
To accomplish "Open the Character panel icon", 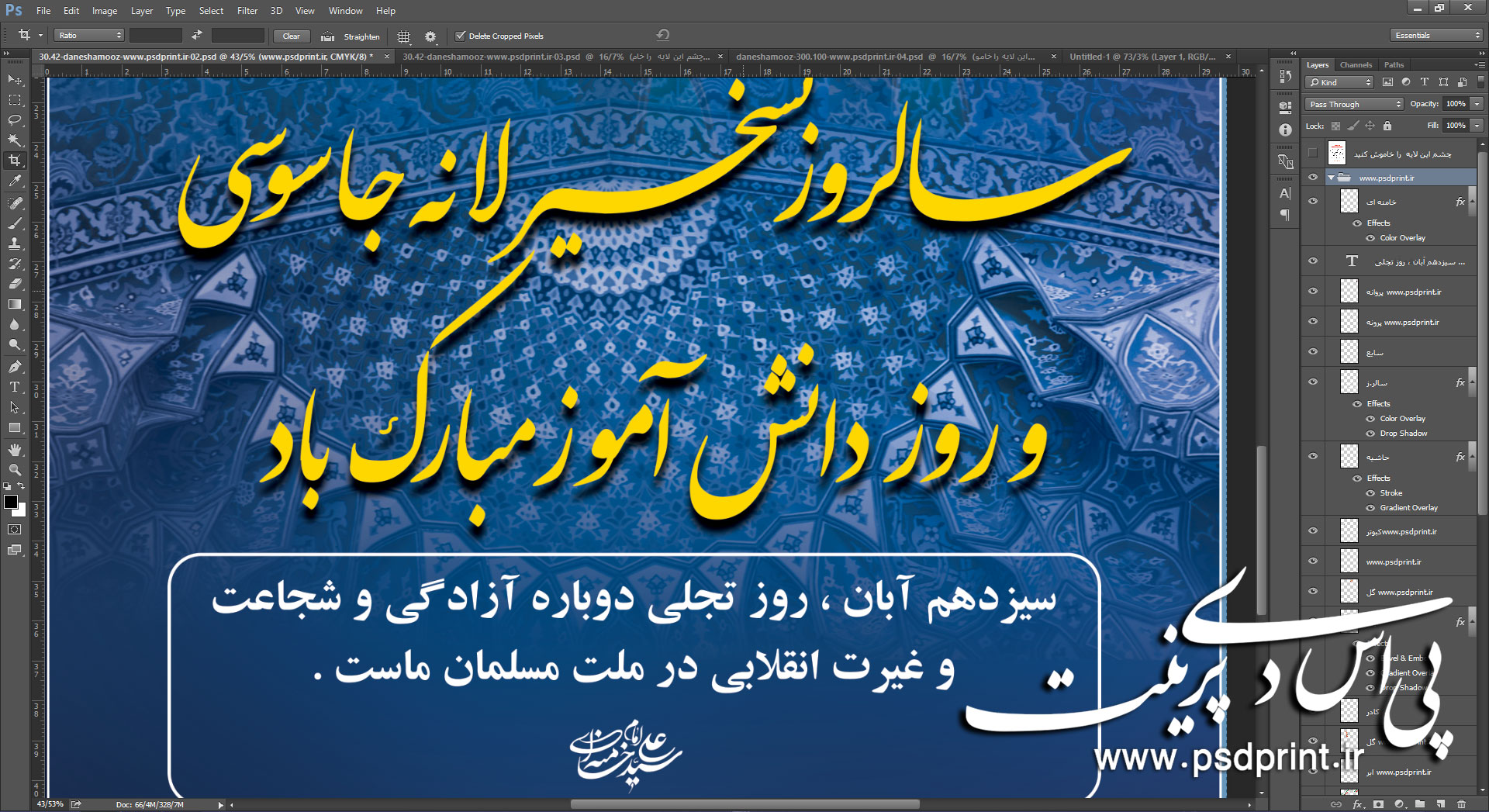I will click(x=1285, y=194).
